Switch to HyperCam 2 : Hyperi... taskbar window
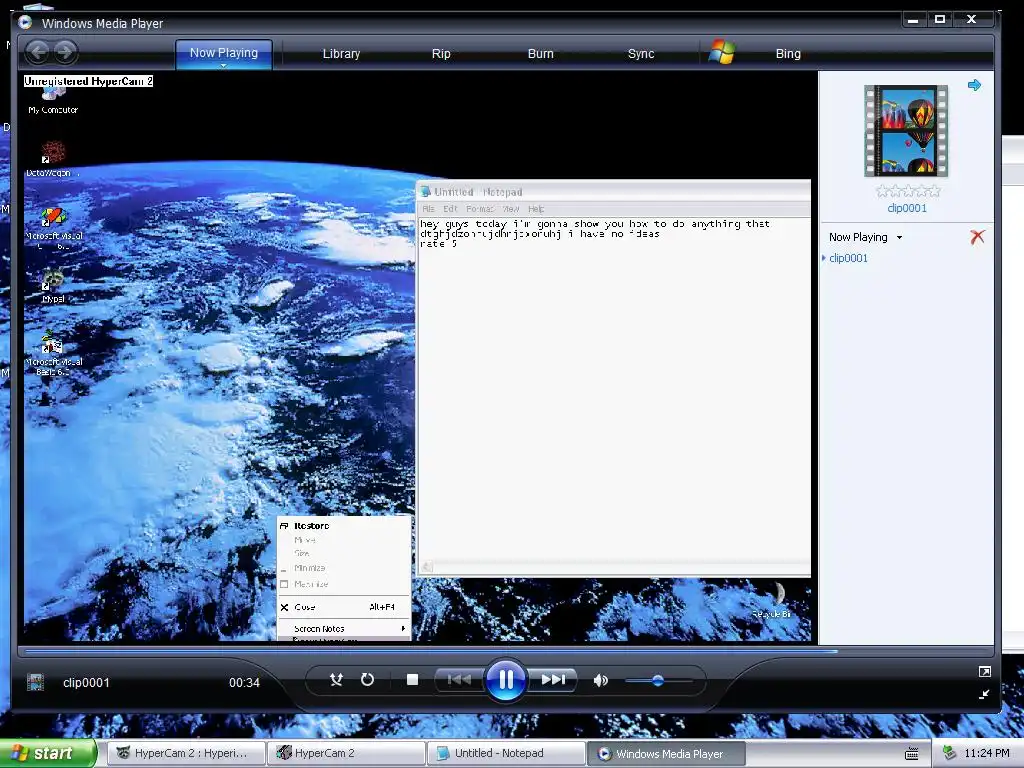Image resolution: width=1024 pixels, height=768 pixels. [185, 754]
